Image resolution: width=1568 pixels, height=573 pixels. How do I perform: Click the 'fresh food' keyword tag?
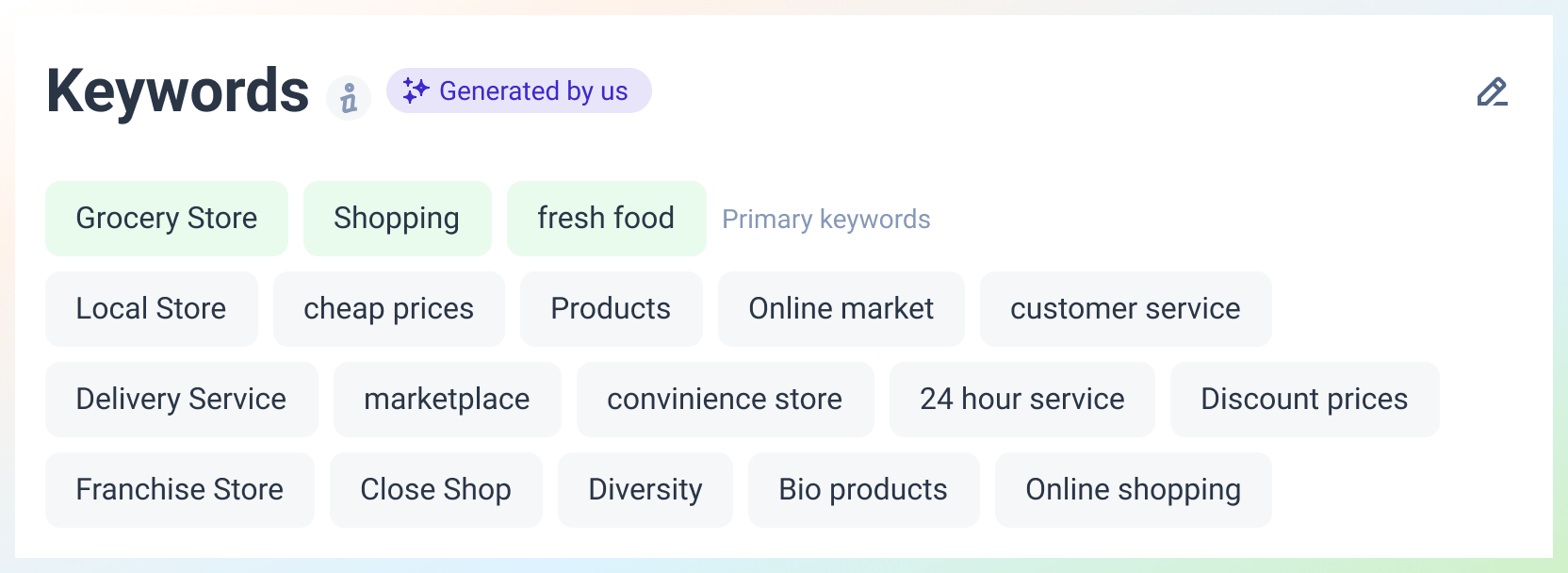pos(606,219)
